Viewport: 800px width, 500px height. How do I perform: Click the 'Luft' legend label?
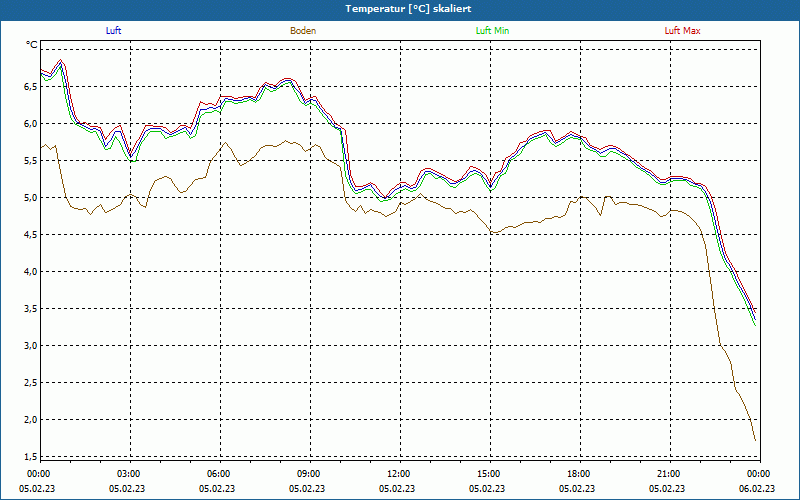pos(113,31)
